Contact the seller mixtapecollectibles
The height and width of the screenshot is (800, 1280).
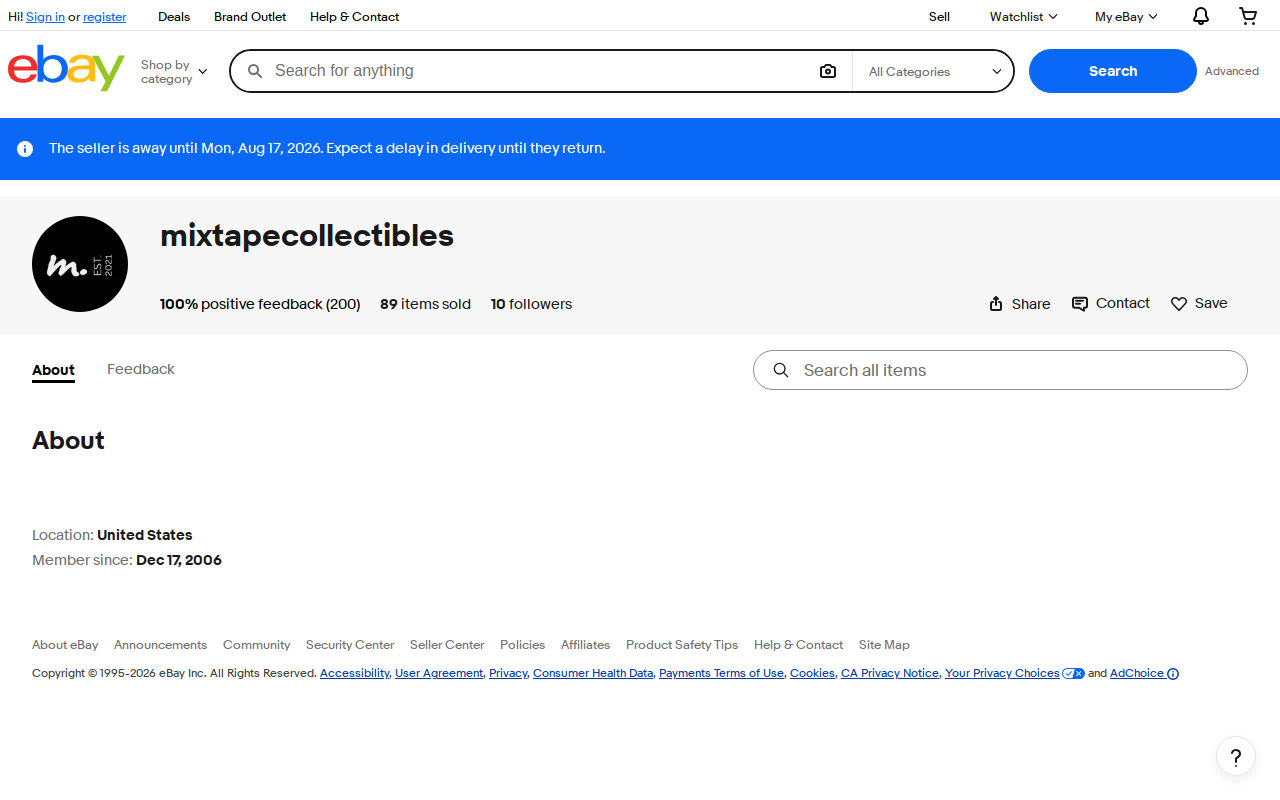(x=1111, y=304)
